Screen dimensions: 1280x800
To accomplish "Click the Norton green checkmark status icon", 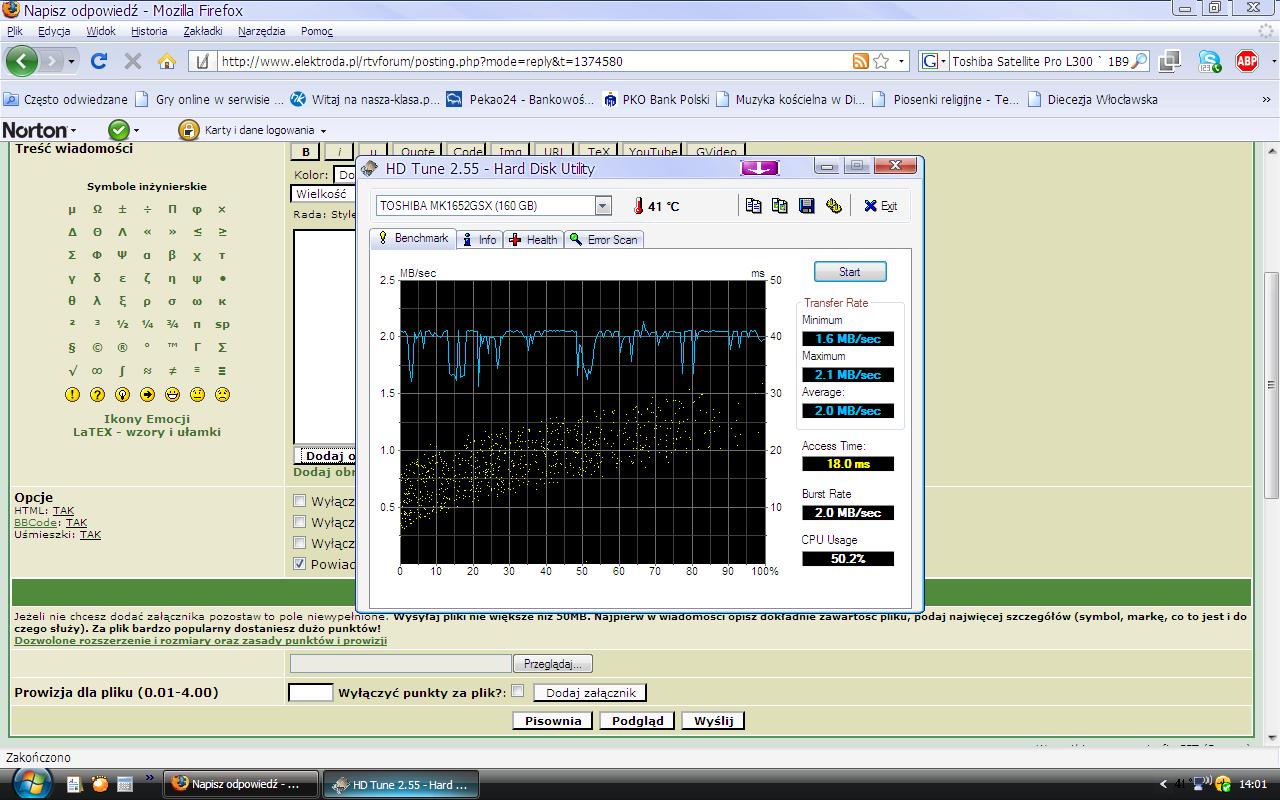I will click(x=119, y=130).
